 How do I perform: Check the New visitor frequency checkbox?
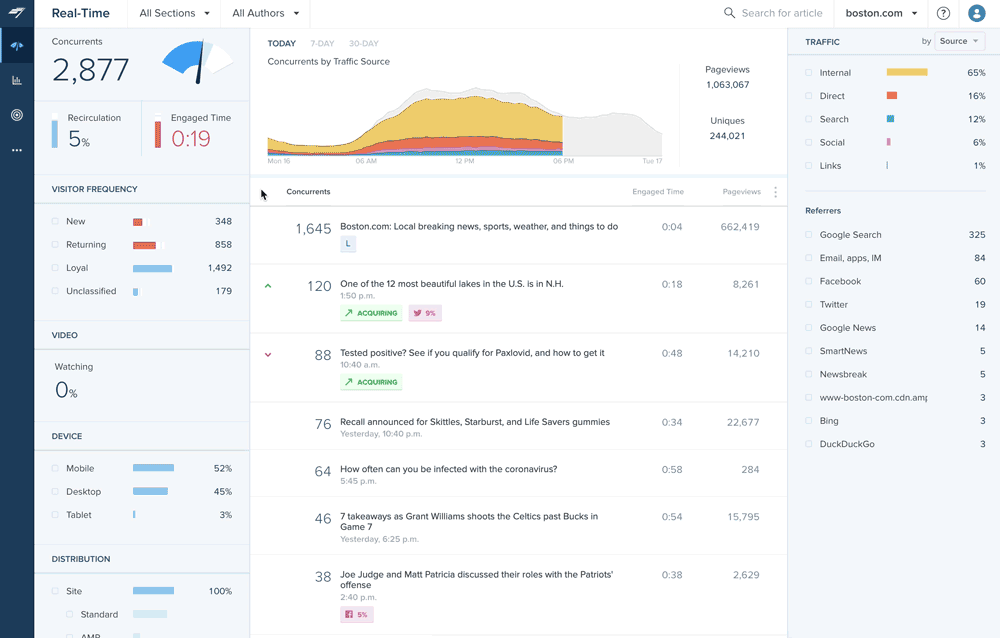55,221
